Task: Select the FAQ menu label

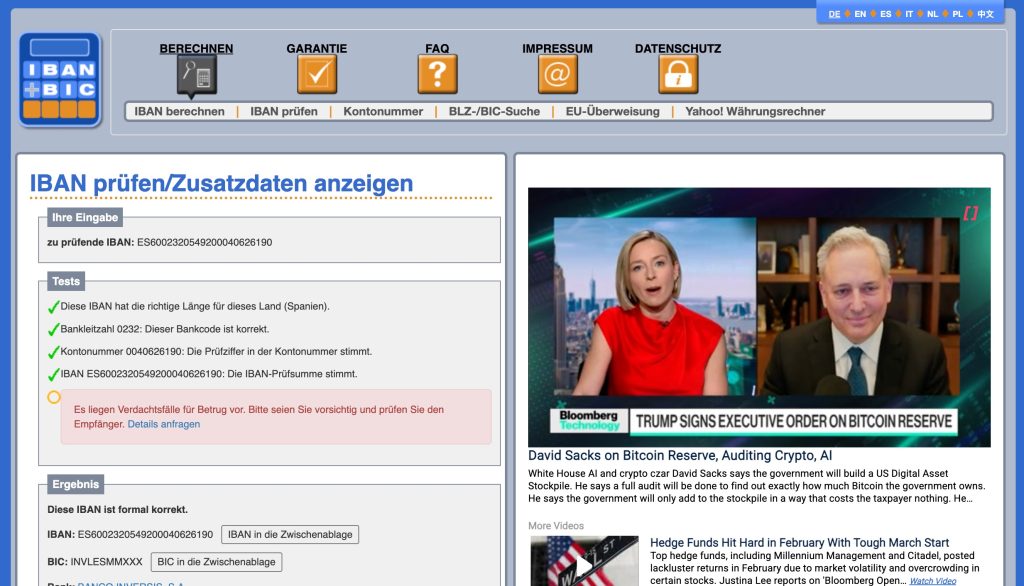Action: [437, 48]
